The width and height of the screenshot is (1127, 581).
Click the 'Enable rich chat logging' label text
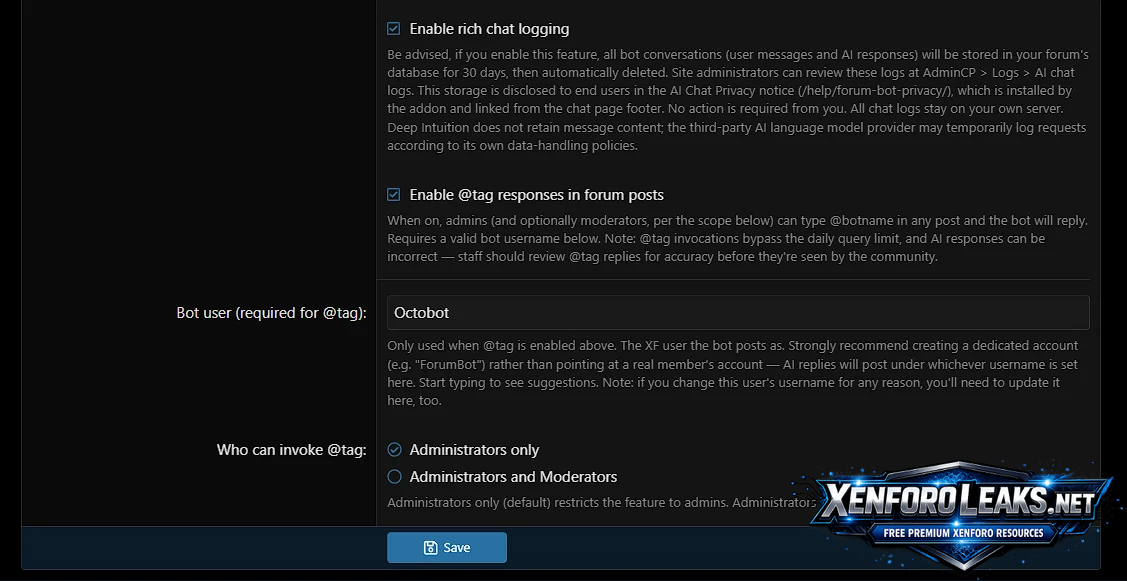pos(489,29)
